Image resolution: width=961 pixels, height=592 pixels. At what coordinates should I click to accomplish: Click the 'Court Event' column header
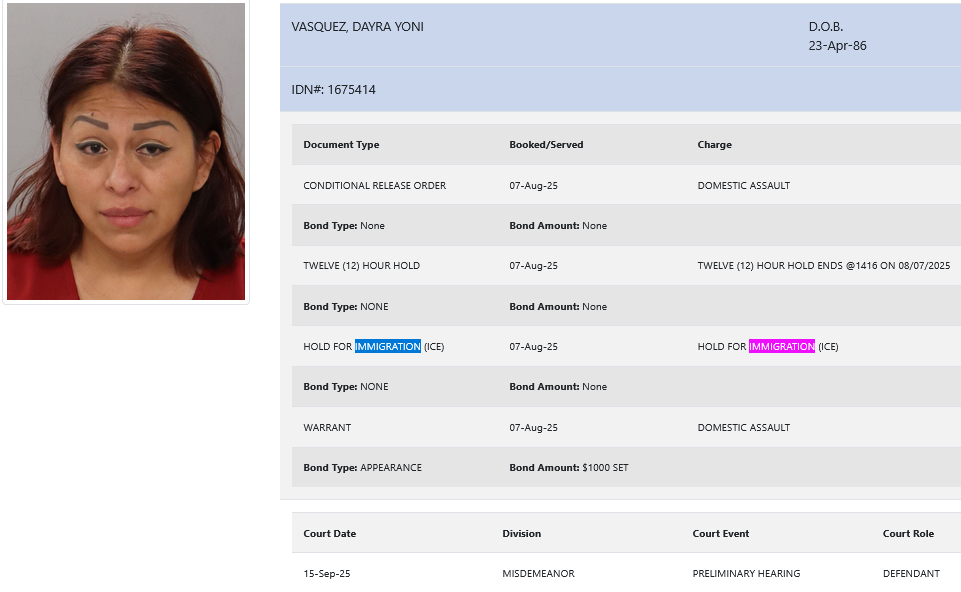click(x=721, y=534)
